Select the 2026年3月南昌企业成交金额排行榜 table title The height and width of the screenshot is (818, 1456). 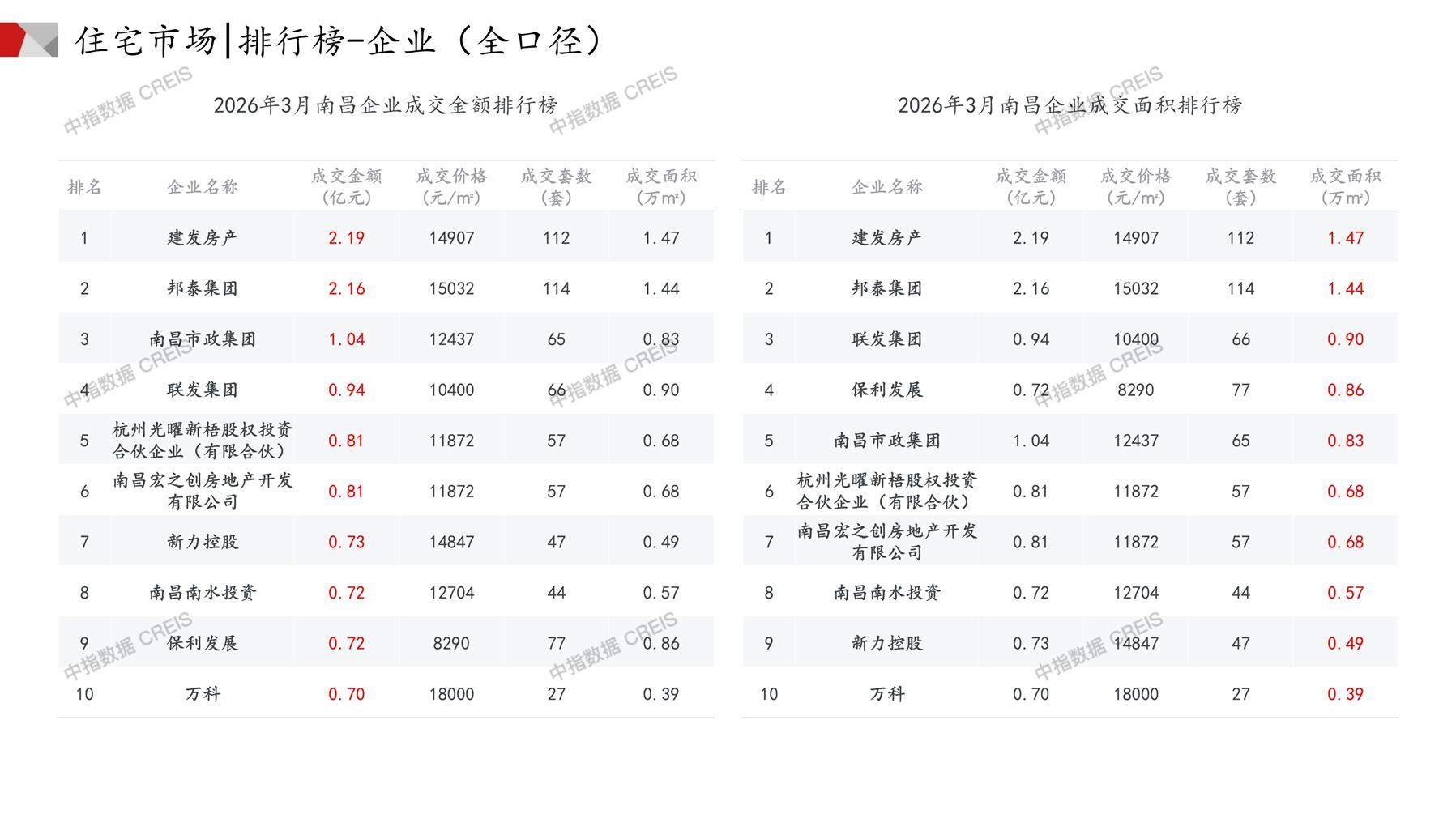[386, 105]
